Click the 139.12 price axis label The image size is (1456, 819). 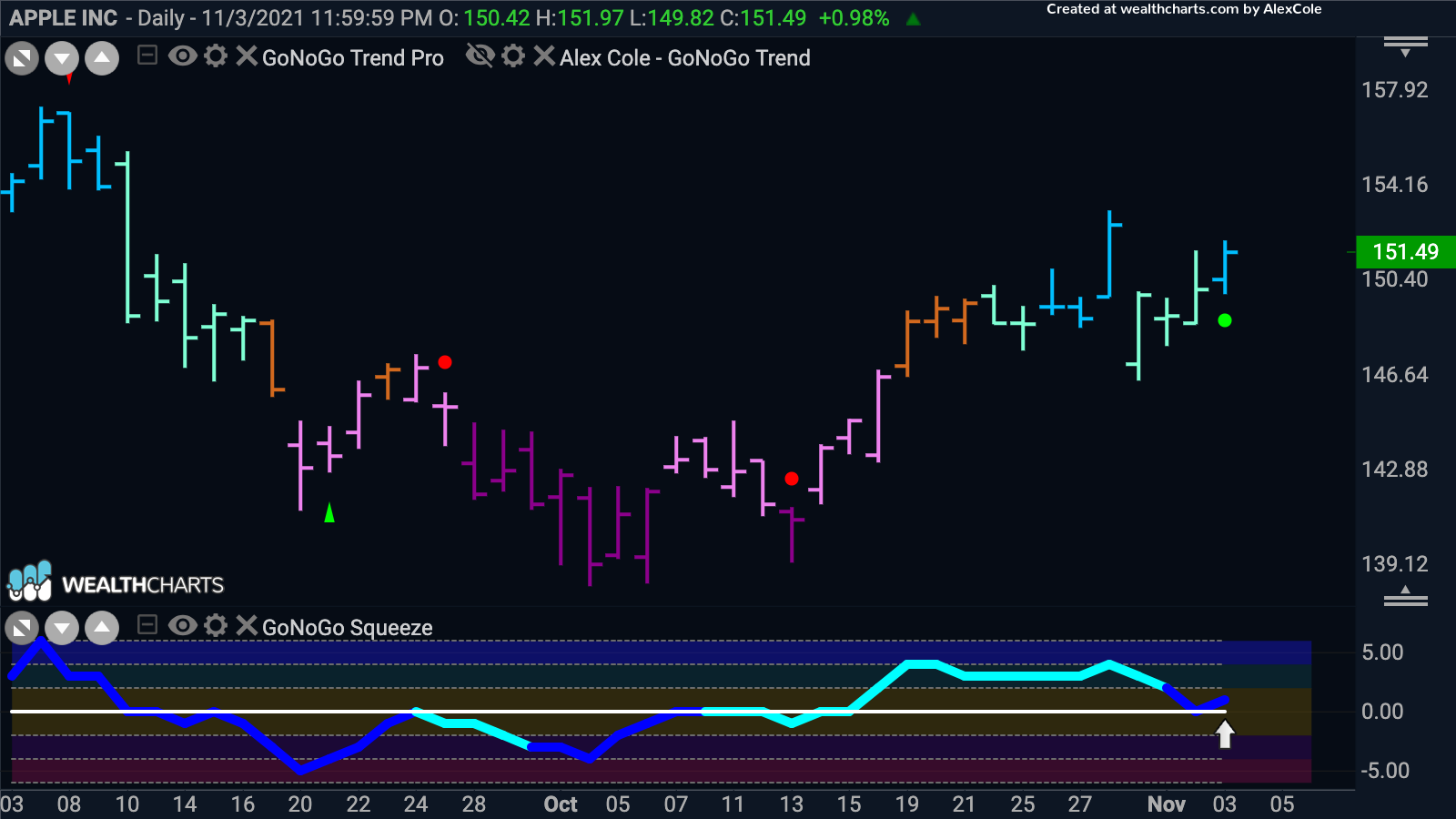pos(1395,564)
